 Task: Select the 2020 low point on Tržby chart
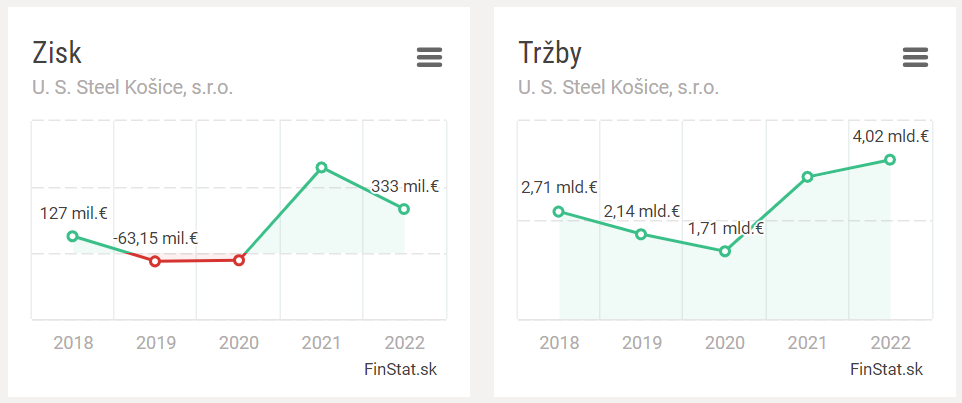(x=725, y=251)
